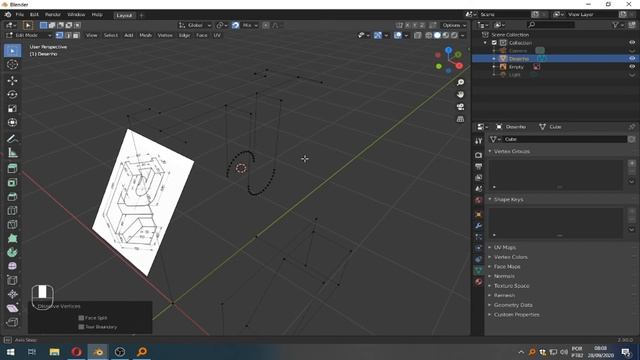Switch to wireframe shading

click(x=429, y=36)
